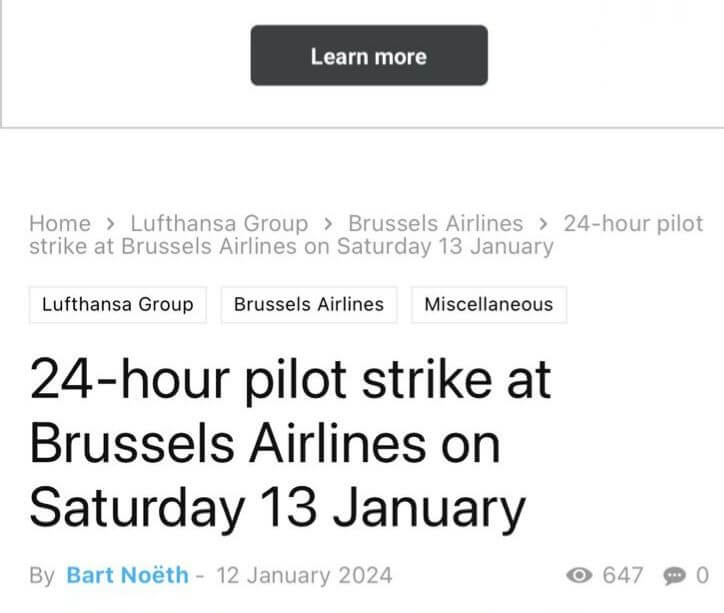The height and width of the screenshot is (613, 724).
Task: Open the Home breadcrumb link
Action: point(60,223)
